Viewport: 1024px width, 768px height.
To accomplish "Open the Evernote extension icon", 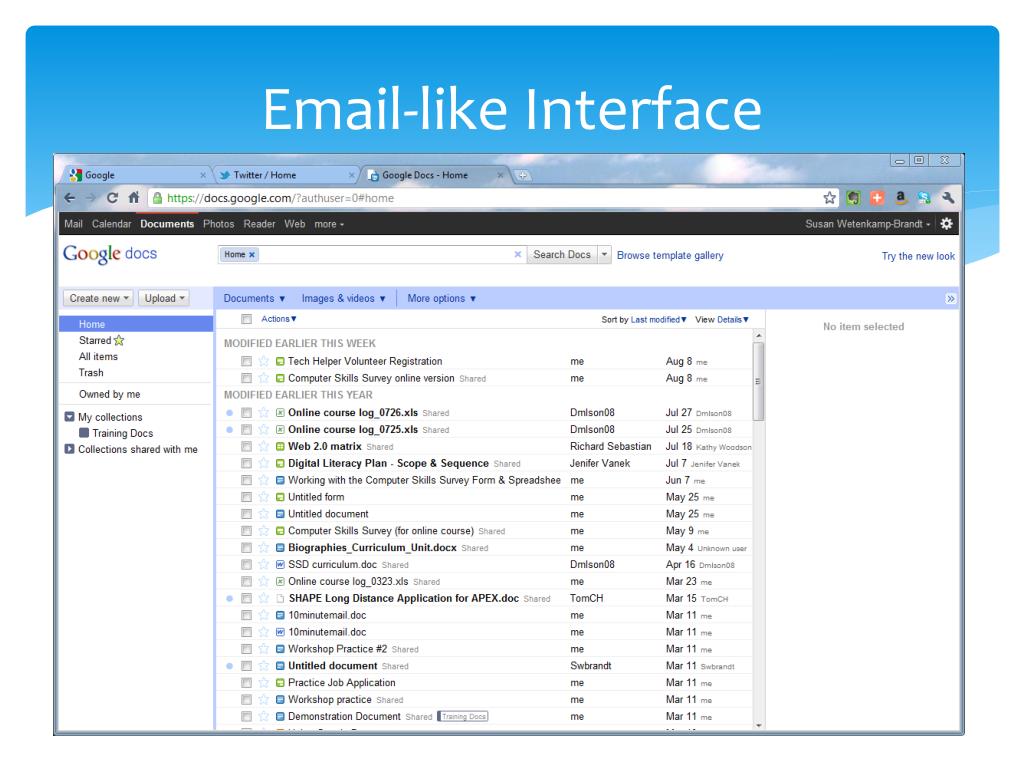I will (x=853, y=198).
